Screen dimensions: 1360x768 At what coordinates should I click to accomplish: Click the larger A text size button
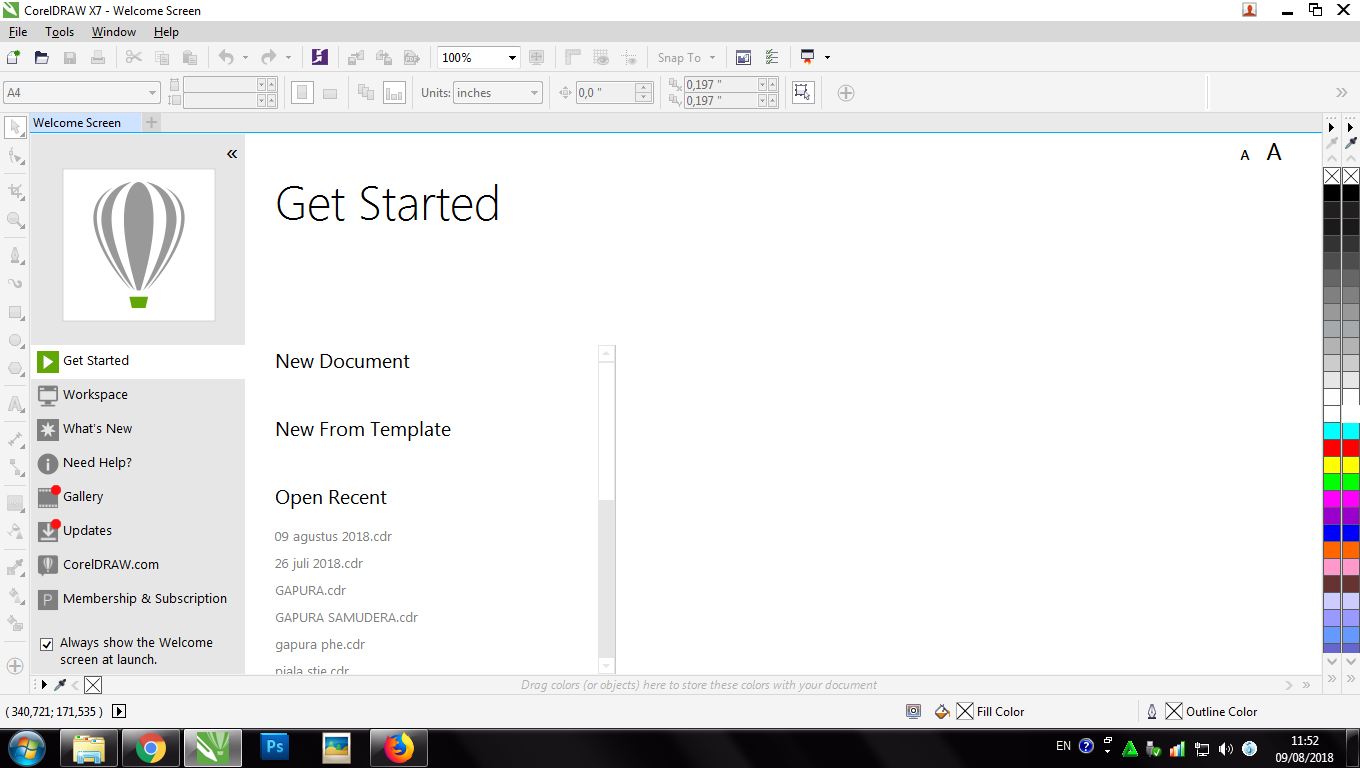pos(1274,152)
